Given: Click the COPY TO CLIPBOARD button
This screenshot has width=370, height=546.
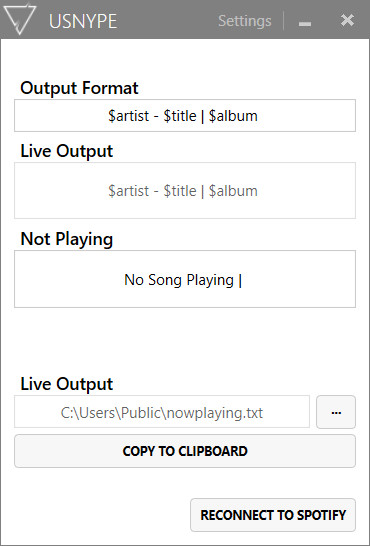Looking at the screenshot, I should pyautogui.click(x=185, y=451).
